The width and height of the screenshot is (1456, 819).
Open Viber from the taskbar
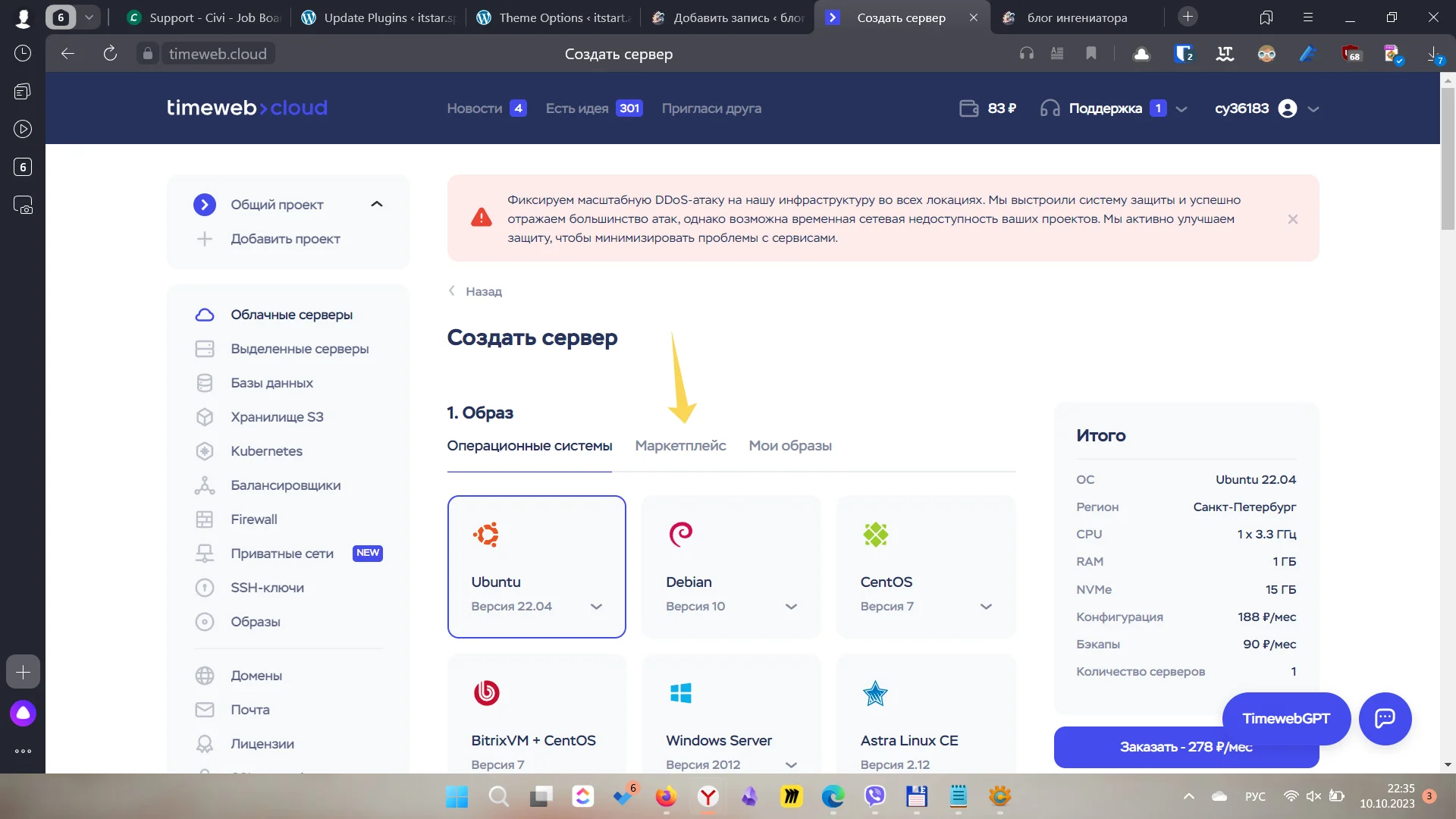click(875, 796)
